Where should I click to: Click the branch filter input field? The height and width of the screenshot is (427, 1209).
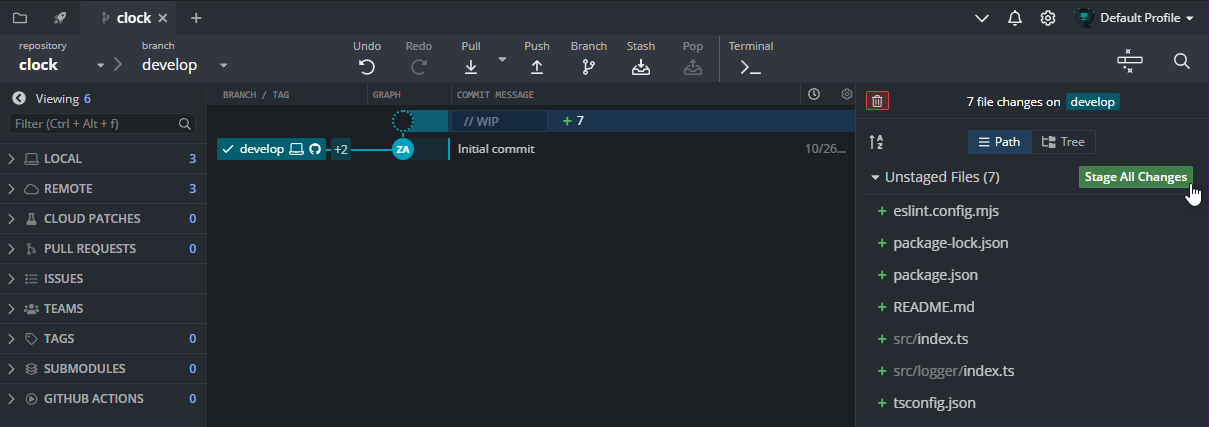93,124
